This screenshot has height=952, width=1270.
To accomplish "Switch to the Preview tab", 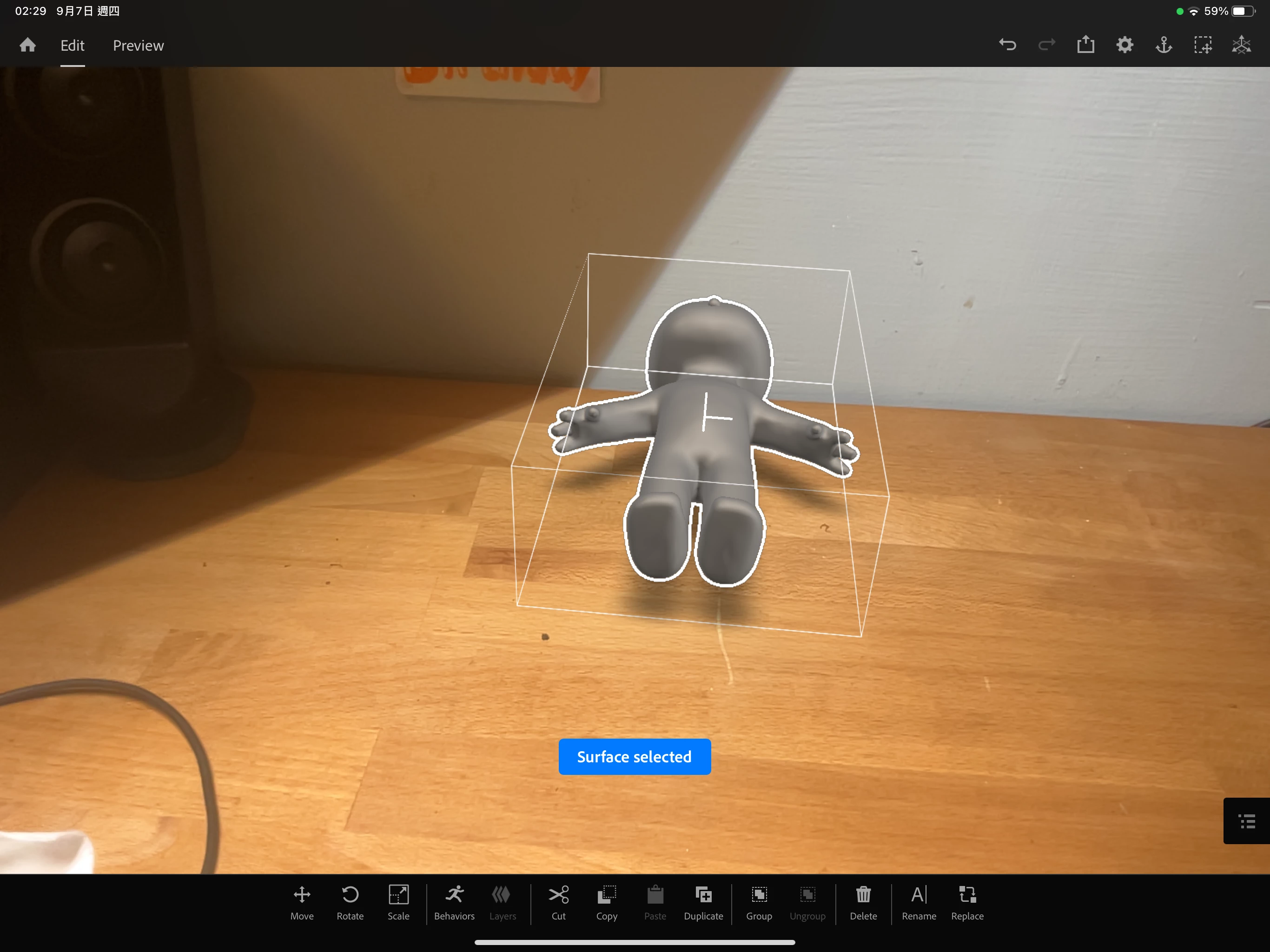I will click(138, 46).
